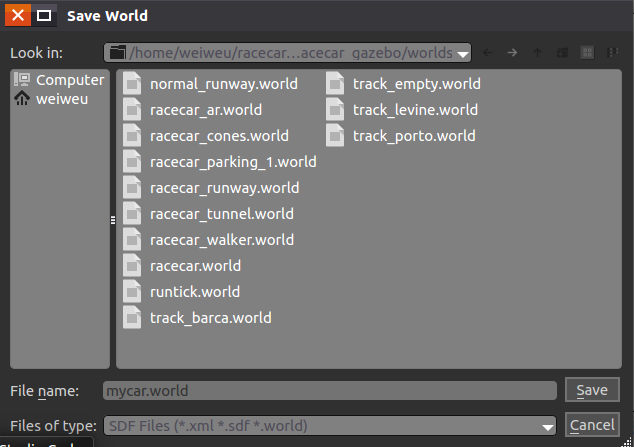Click the back navigation arrow icon
Screen dimensions: 634x447
(x=488, y=53)
